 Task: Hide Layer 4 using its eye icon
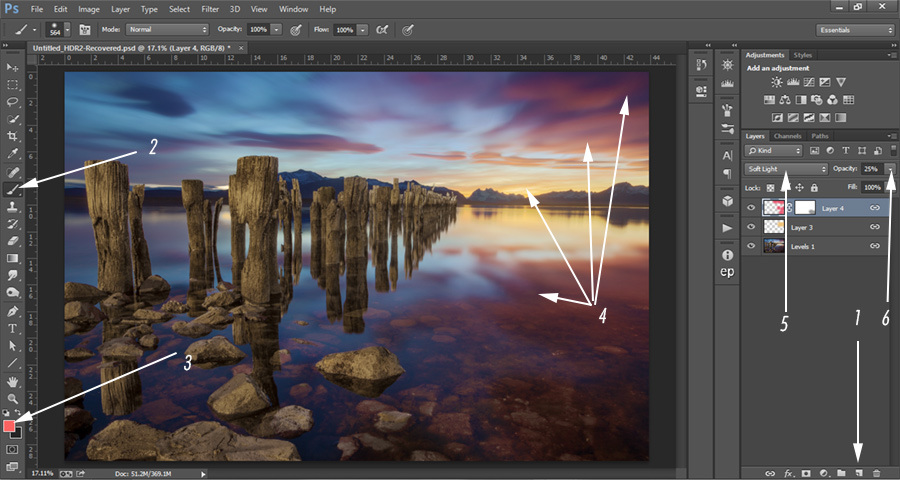click(x=752, y=208)
